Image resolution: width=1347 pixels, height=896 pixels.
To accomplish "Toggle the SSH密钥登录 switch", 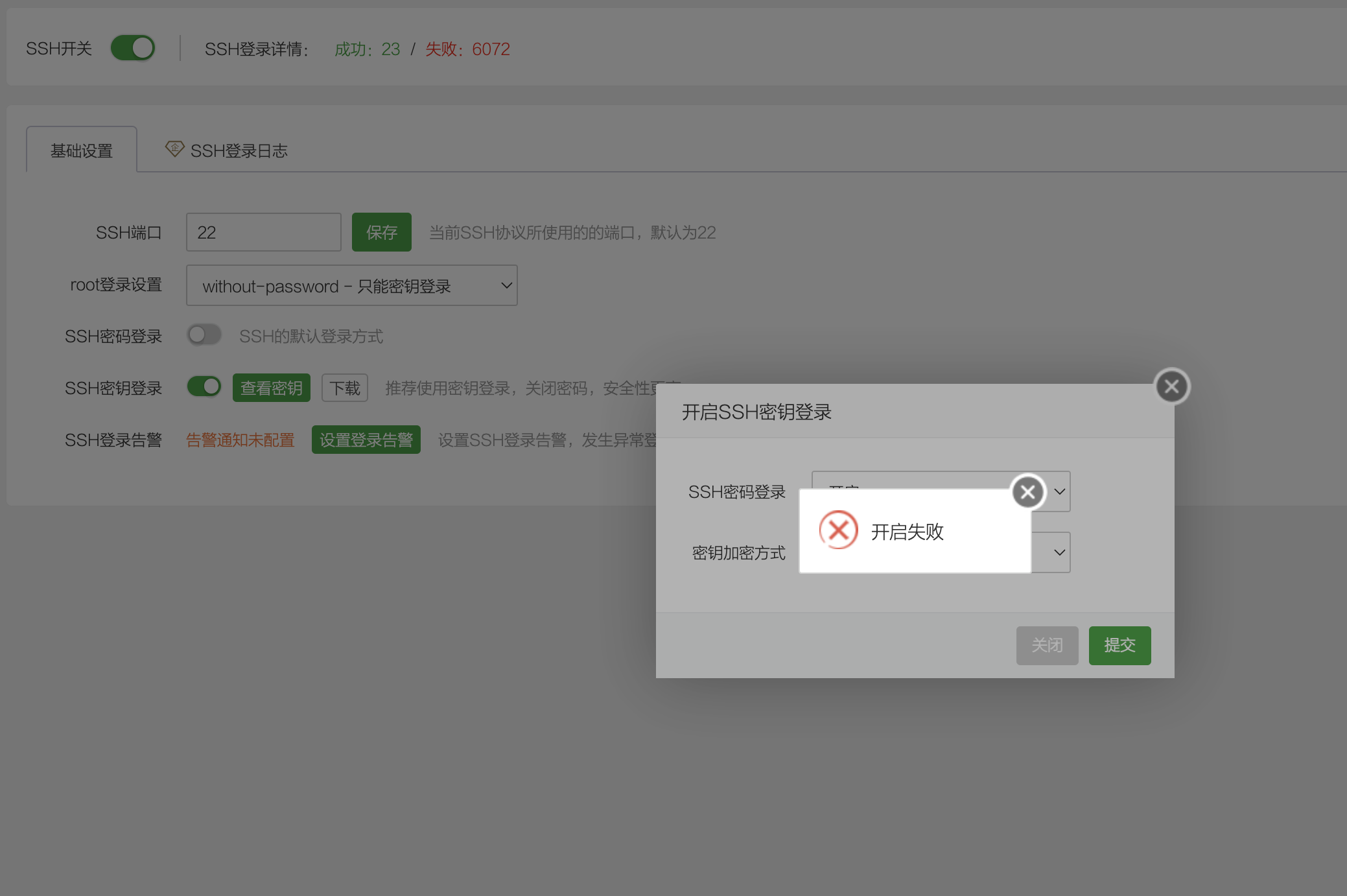I will [x=204, y=387].
